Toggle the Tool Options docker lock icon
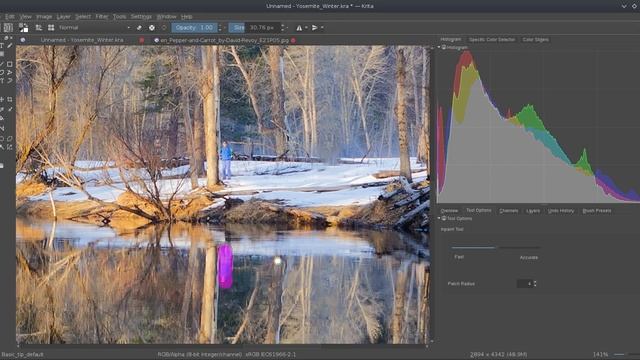This screenshot has height=360, width=640. click(x=444, y=218)
